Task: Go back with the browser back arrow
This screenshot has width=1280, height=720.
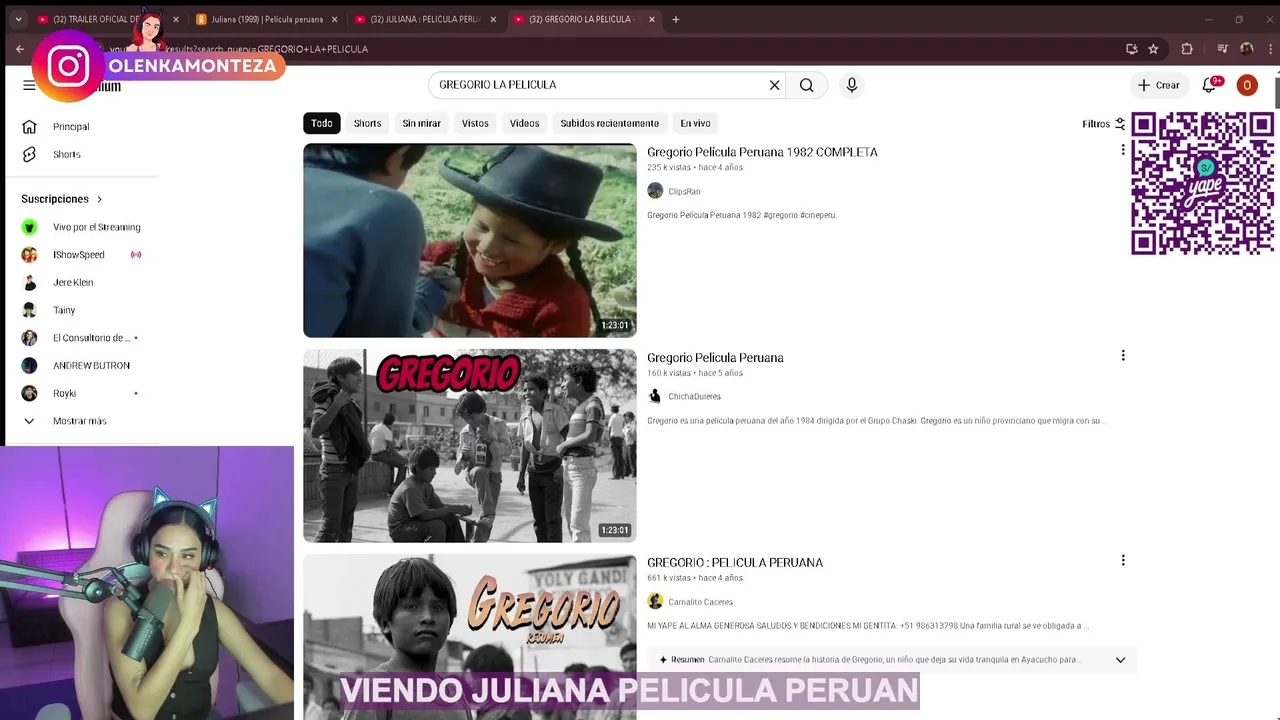Action: coord(20,49)
